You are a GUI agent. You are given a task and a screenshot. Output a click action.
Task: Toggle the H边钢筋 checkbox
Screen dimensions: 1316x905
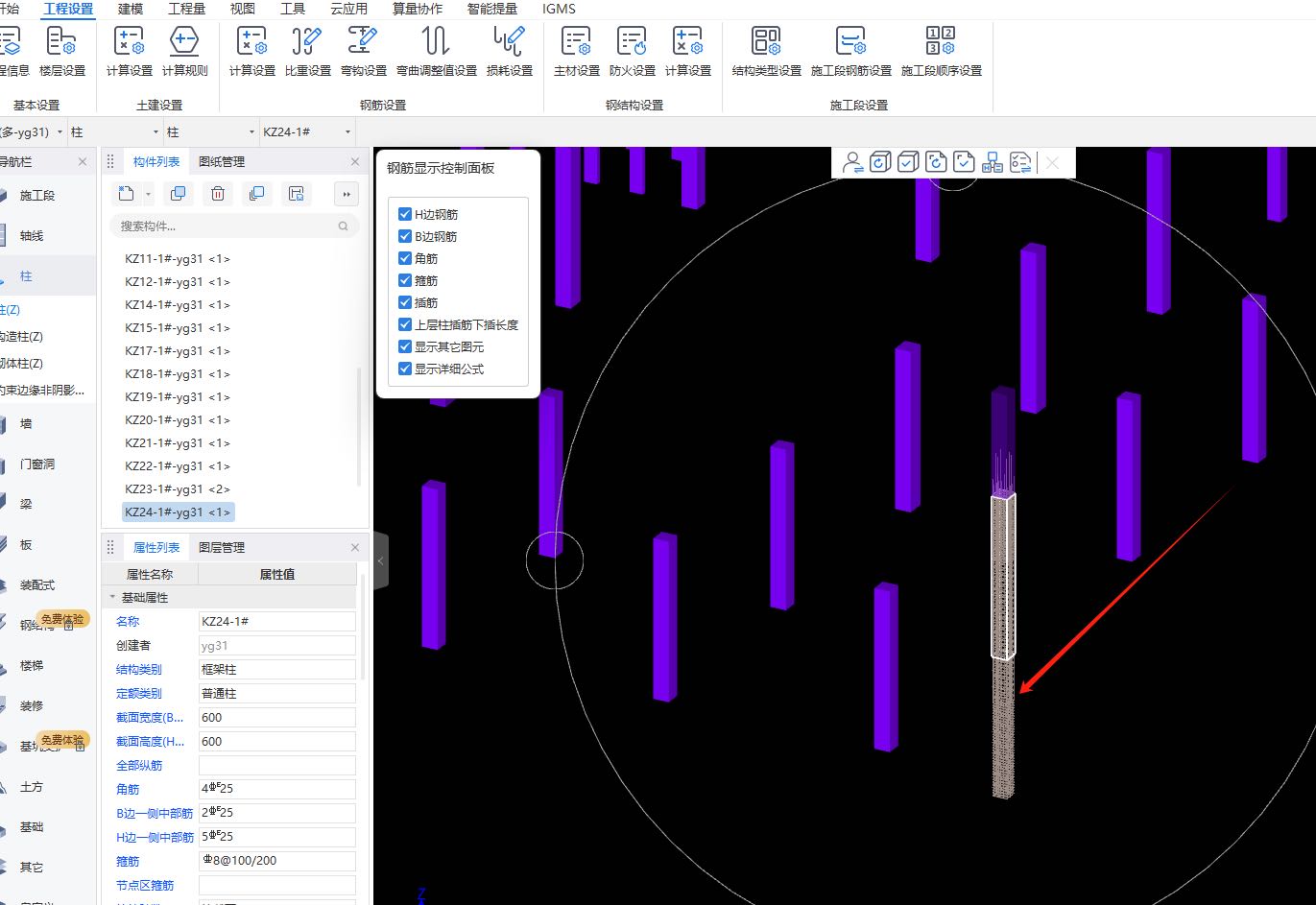click(405, 214)
